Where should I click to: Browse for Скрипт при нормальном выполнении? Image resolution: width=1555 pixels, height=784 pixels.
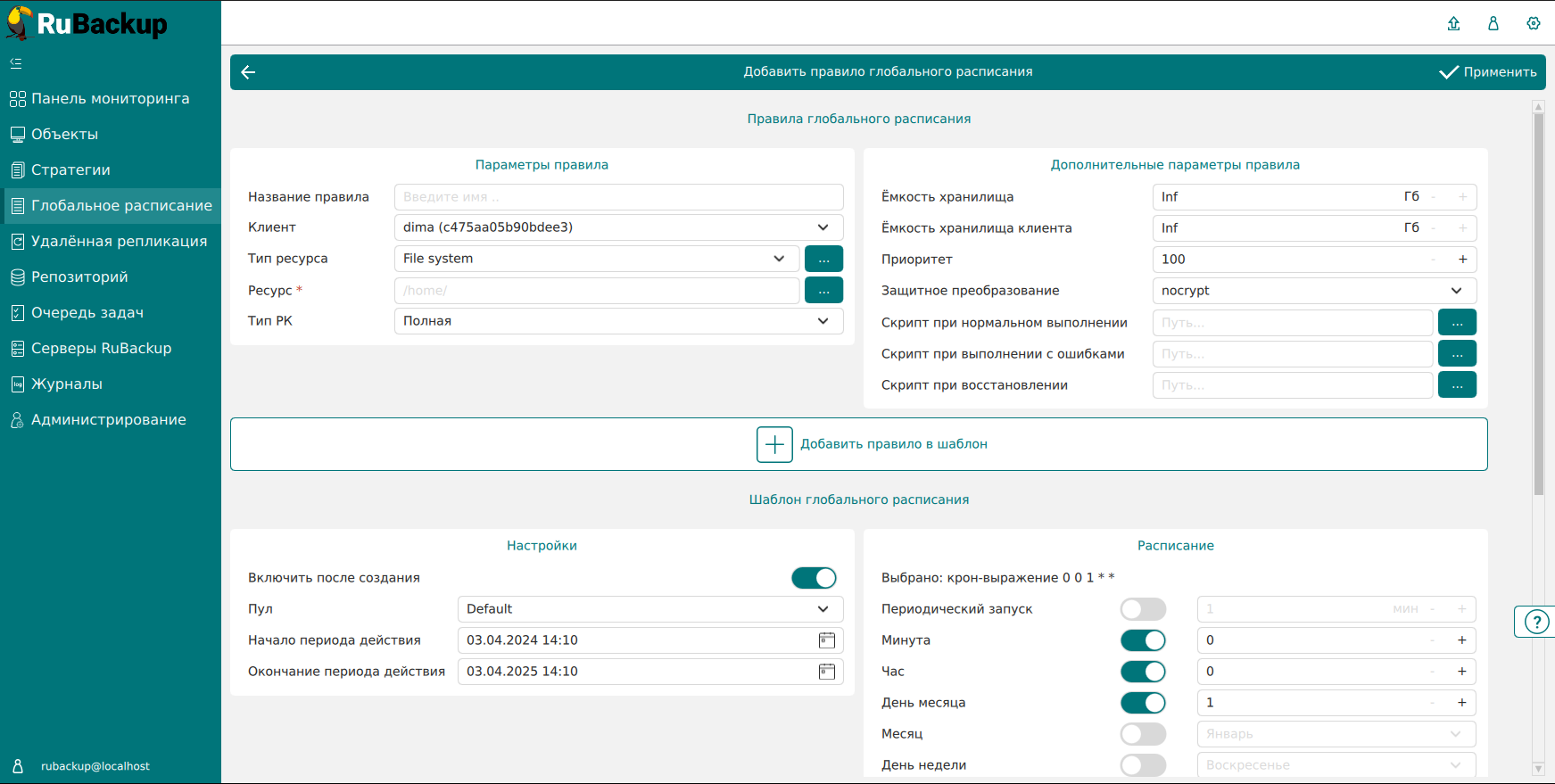coord(1457,323)
